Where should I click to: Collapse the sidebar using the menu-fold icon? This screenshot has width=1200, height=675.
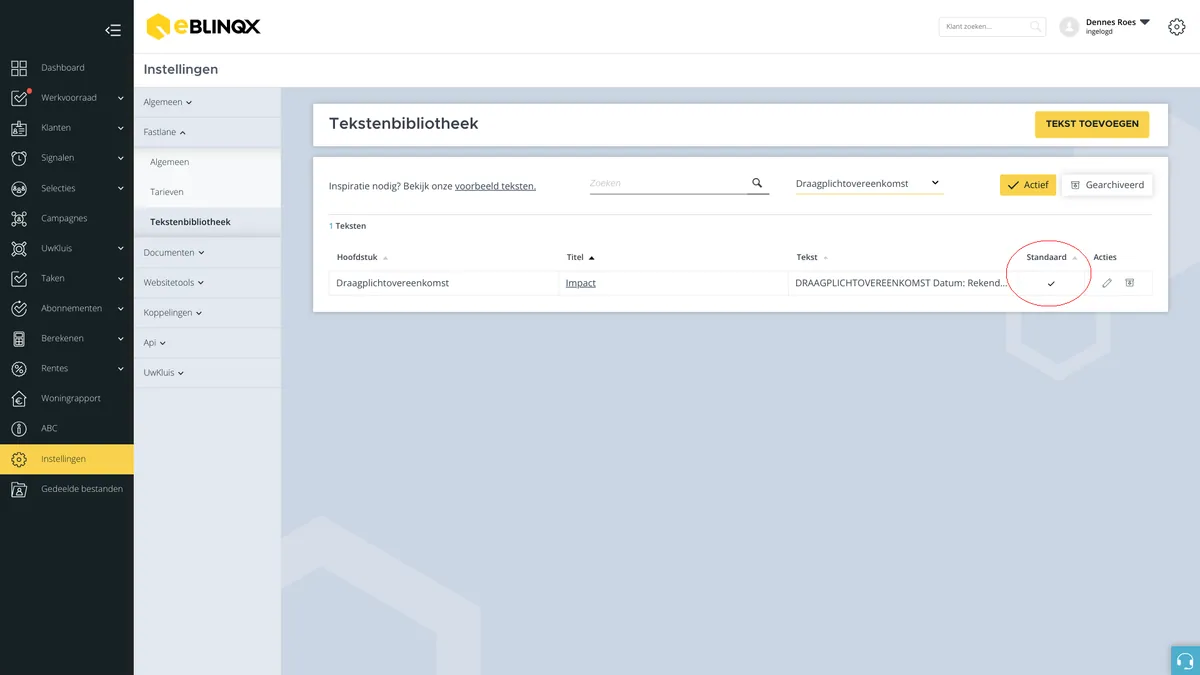[x=113, y=30]
